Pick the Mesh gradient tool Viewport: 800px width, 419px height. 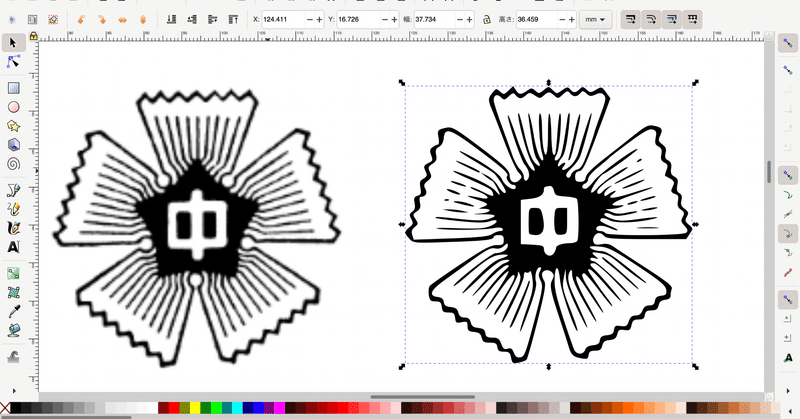tap(14, 292)
